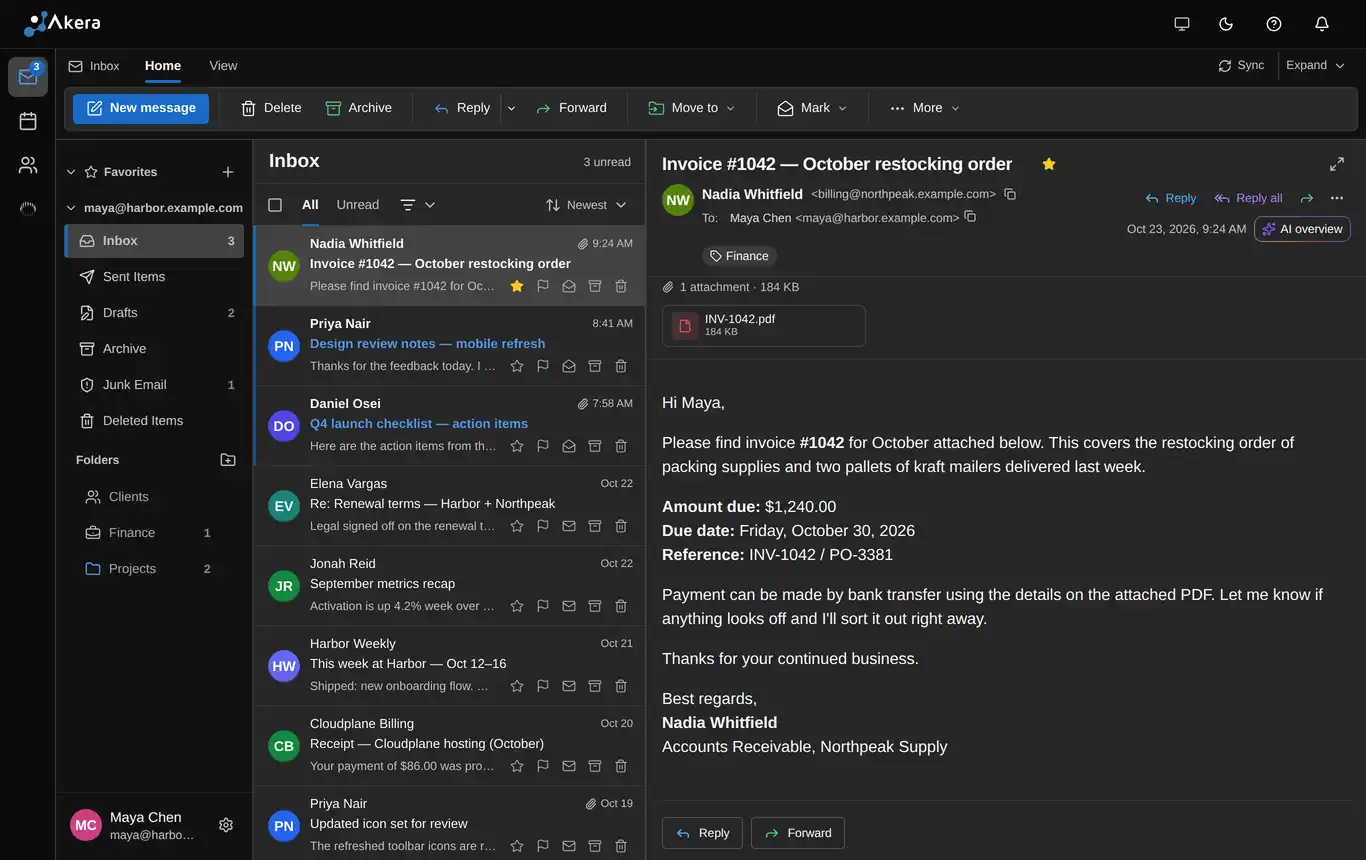Click the AI overview button

pyautogui.click(x=1302, y=229)
